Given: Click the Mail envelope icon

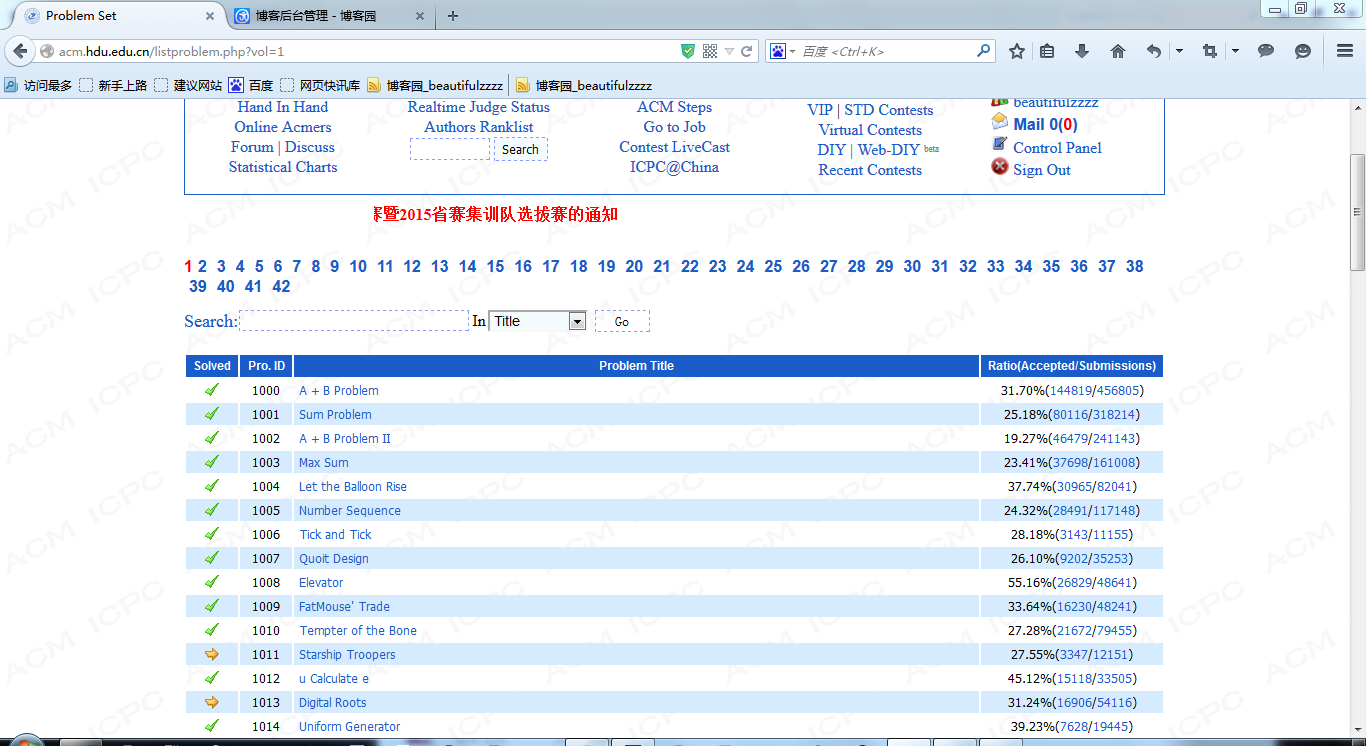Looking at the screenshot, I should [x=1000, y=122].
